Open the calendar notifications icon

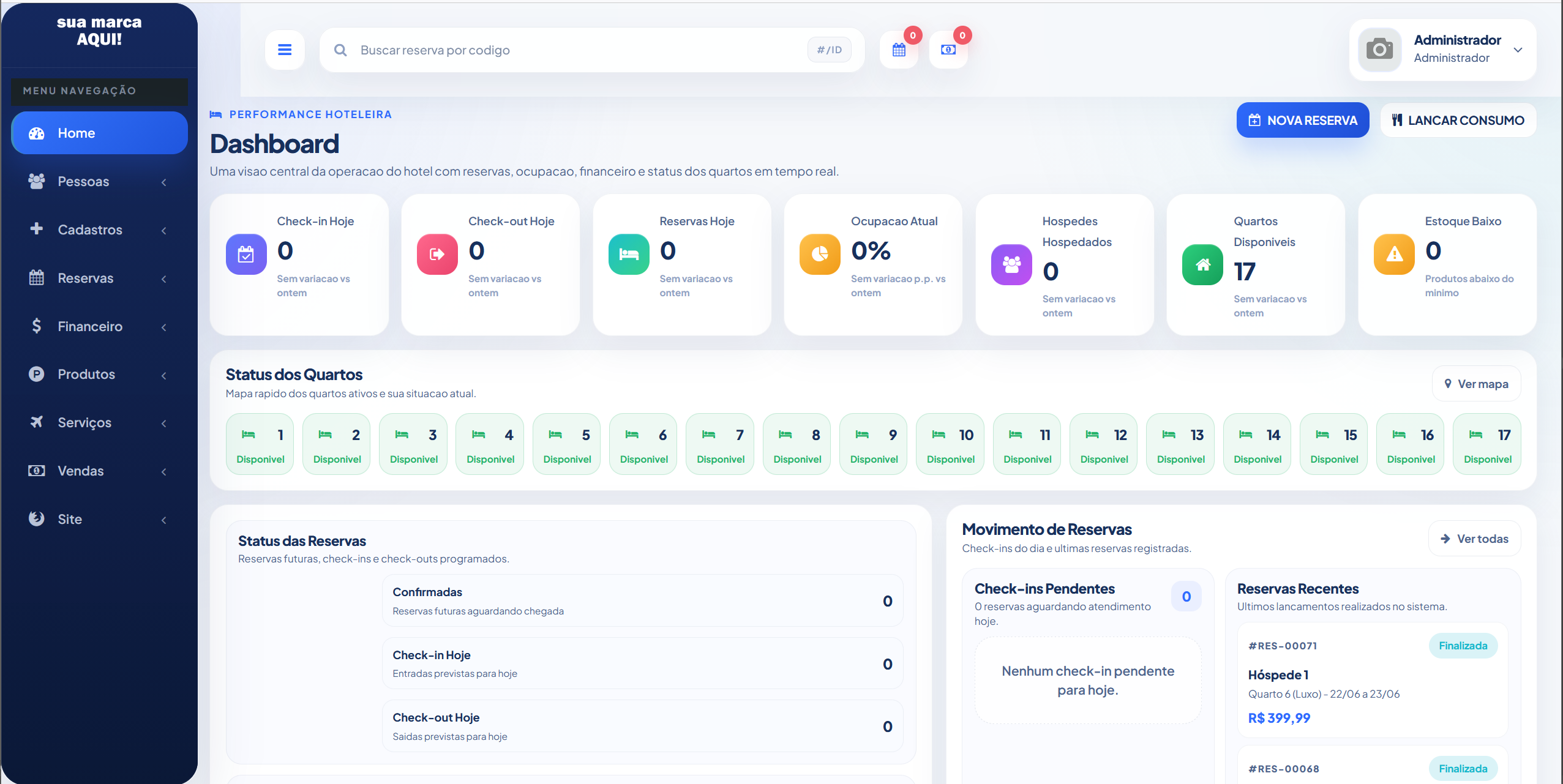(899, 50)
